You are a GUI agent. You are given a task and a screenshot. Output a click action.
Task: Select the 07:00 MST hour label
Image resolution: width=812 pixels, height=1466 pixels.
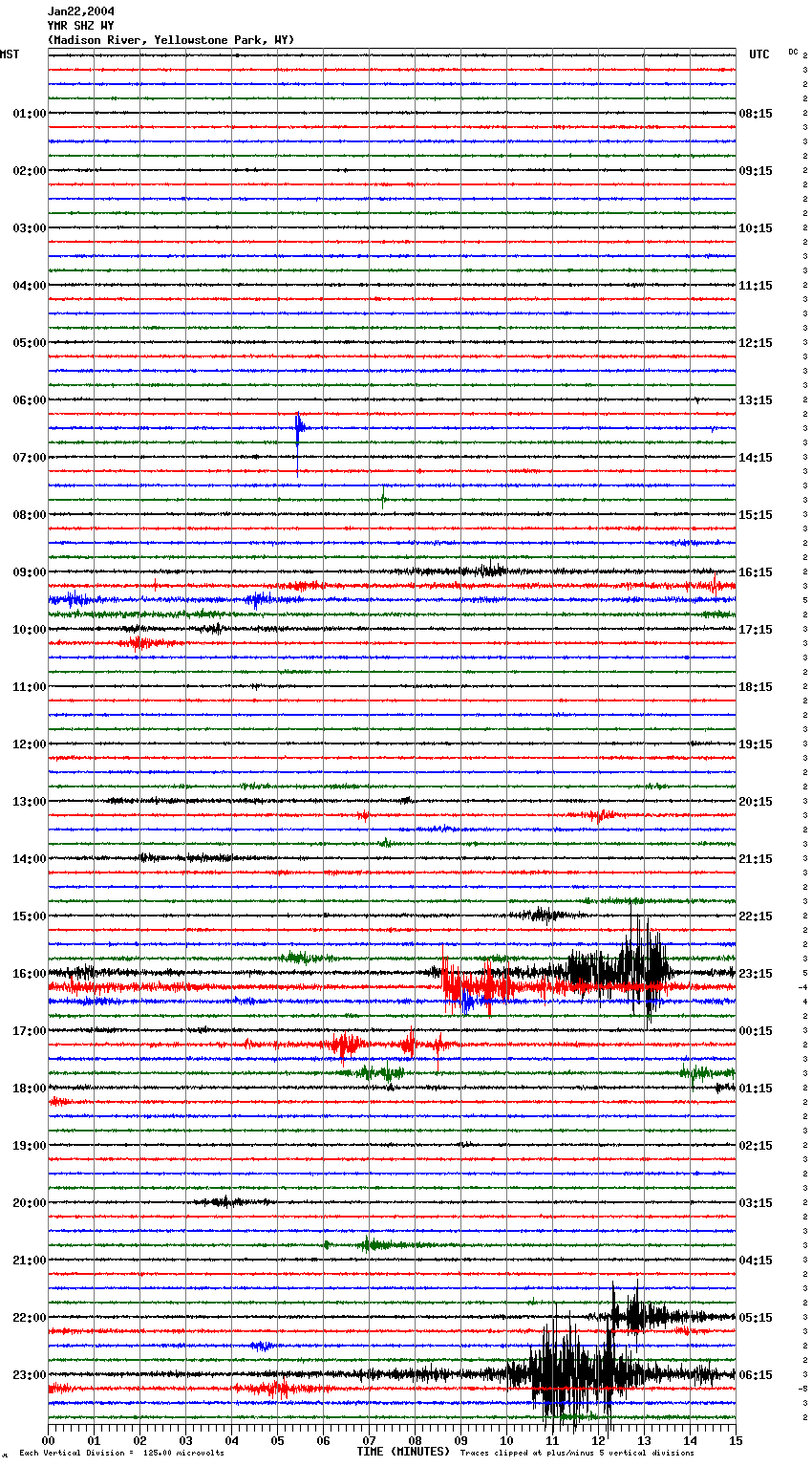pos(30,458)
